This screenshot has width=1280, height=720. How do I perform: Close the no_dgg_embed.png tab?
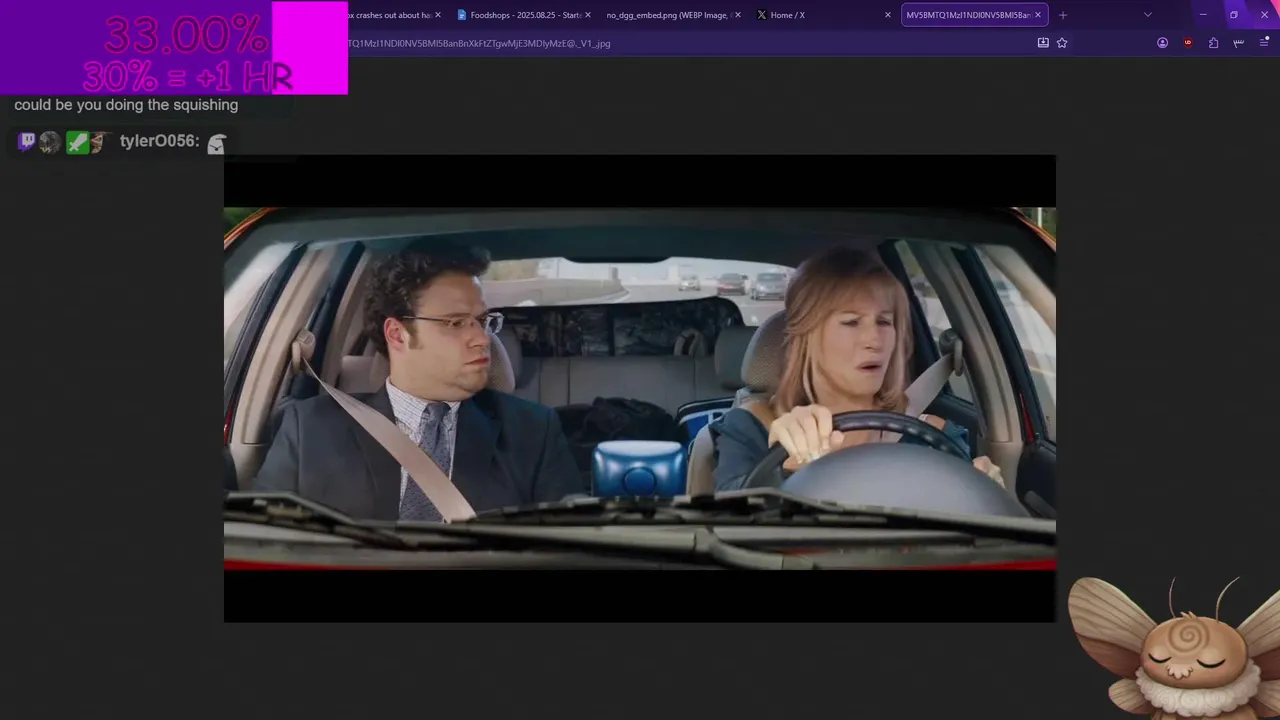pyautogui.click(x=738, y=15)
